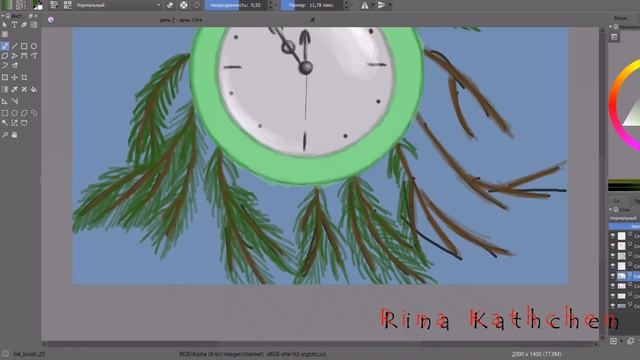Select the Freehand Brush tool
This screenshot has height=360, width=640.
pos(4,46)
